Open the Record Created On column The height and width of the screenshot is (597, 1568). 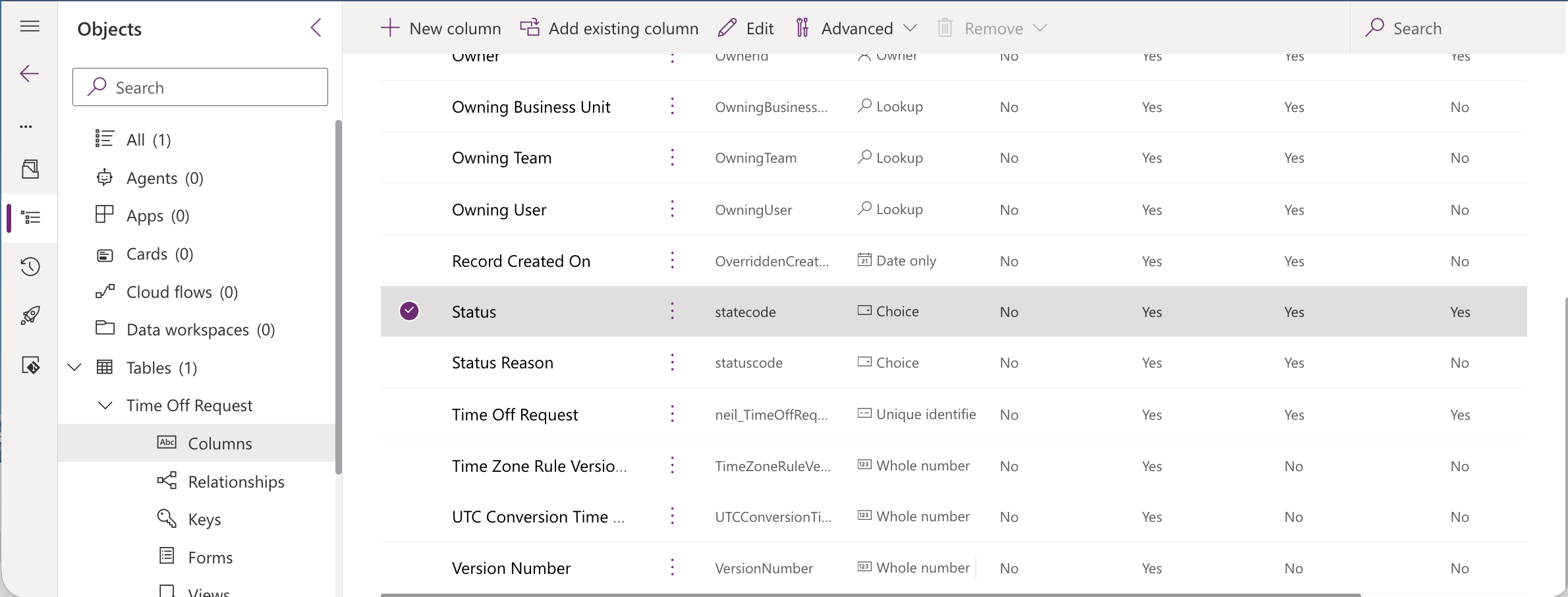(520, 262)
